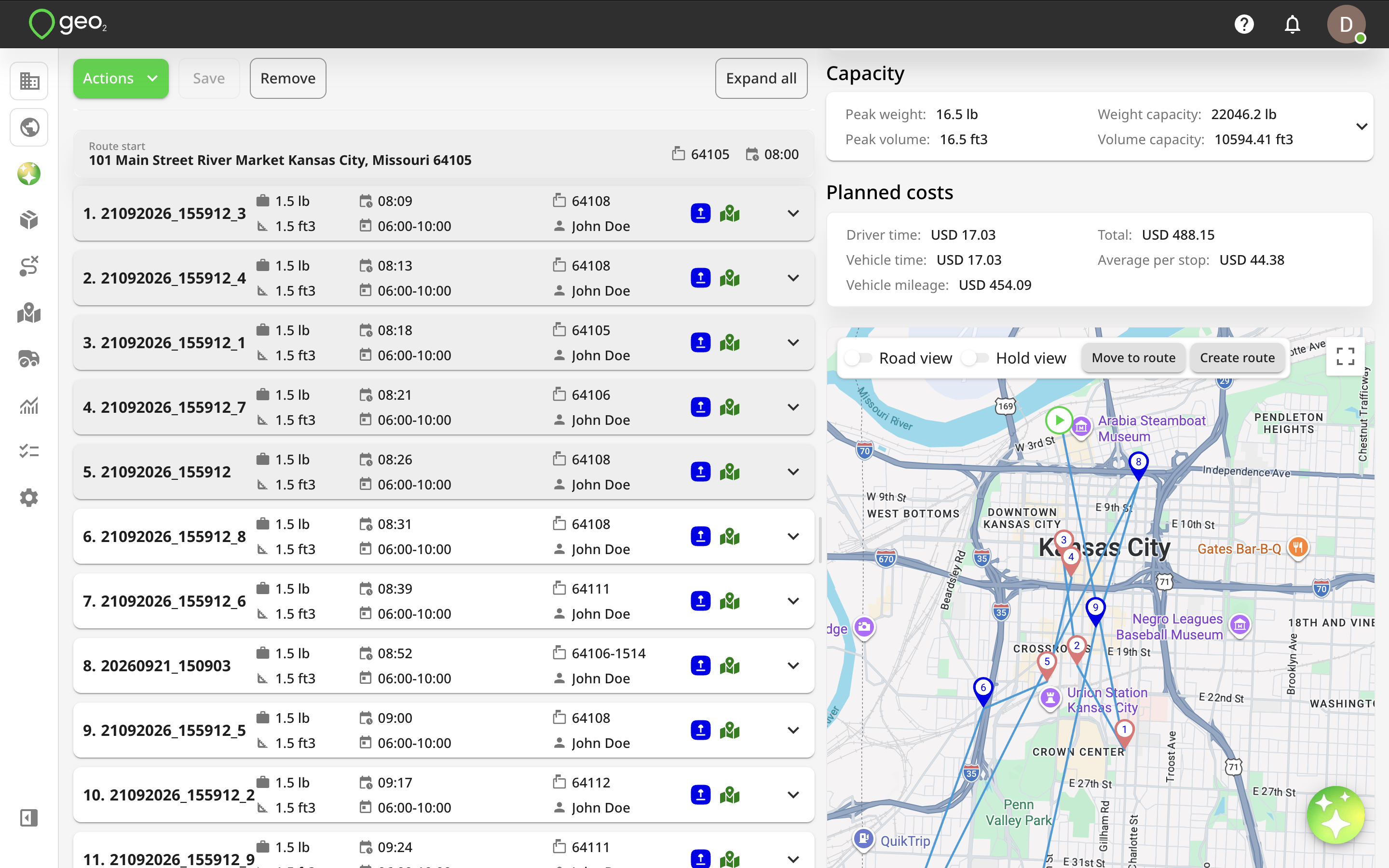Expand the Capacity panel chevron
This screenshot has height=868, width=1389.
(x=1362, y=126)
